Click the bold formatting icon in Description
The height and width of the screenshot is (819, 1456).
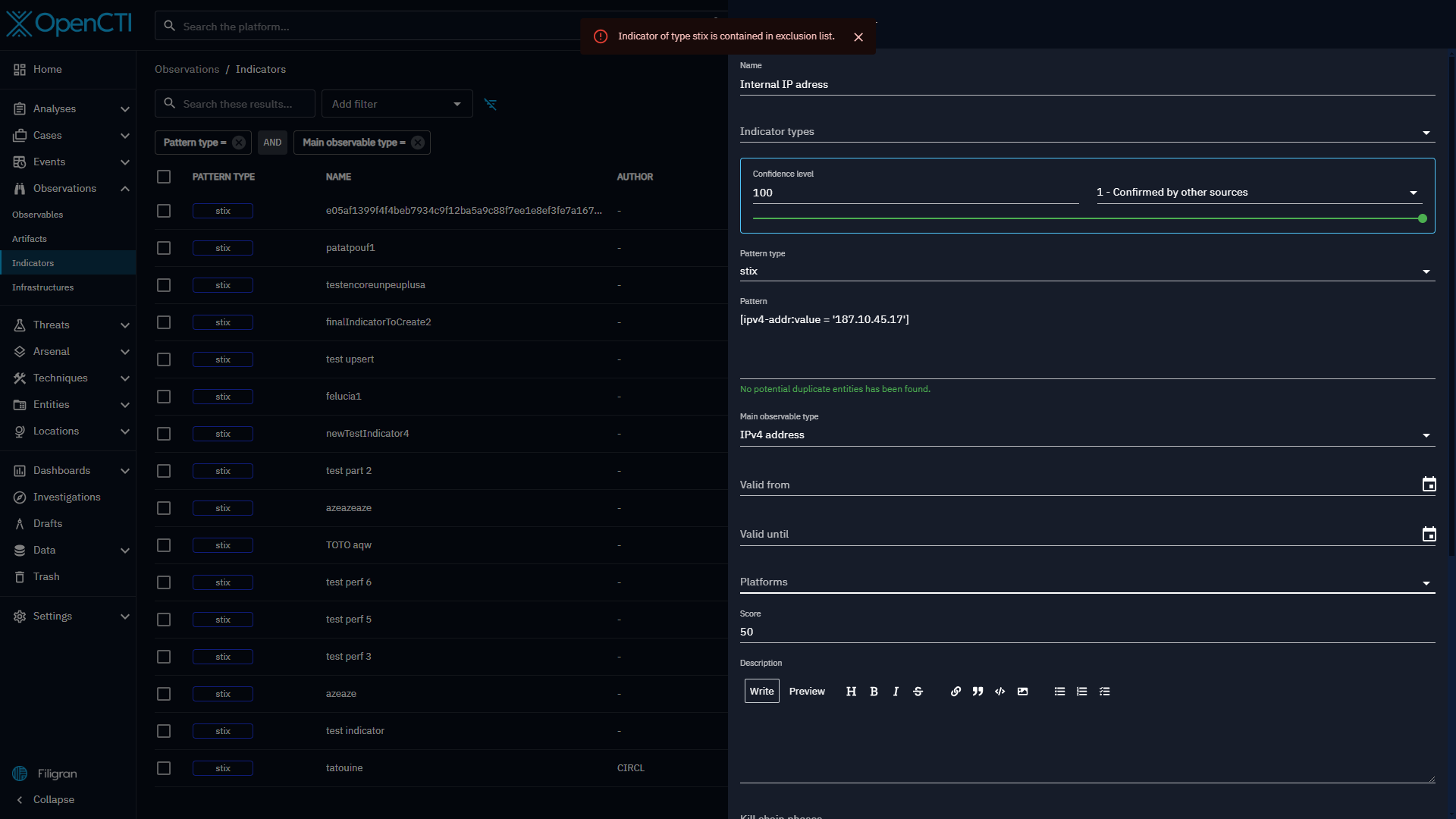tap(874, 692)
